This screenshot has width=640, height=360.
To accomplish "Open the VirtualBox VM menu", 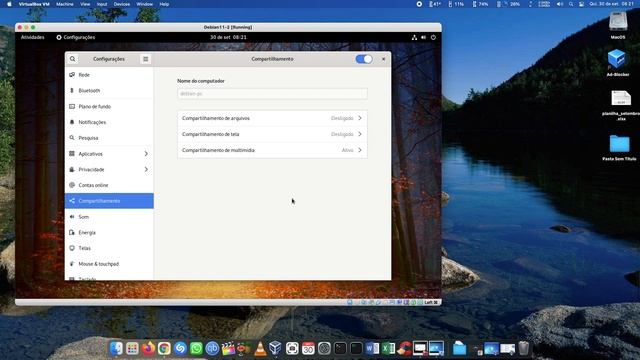I will (x=34, y=4).
